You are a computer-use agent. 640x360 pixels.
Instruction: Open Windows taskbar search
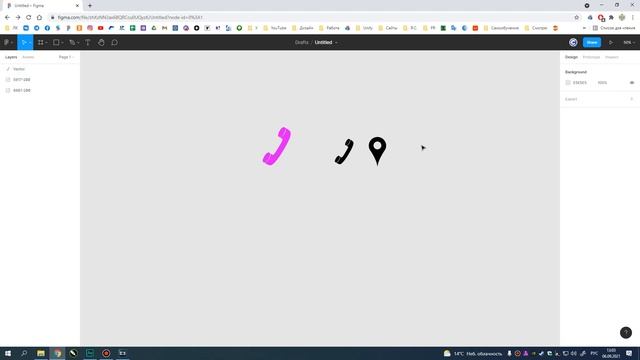click(x=24, y=353)
